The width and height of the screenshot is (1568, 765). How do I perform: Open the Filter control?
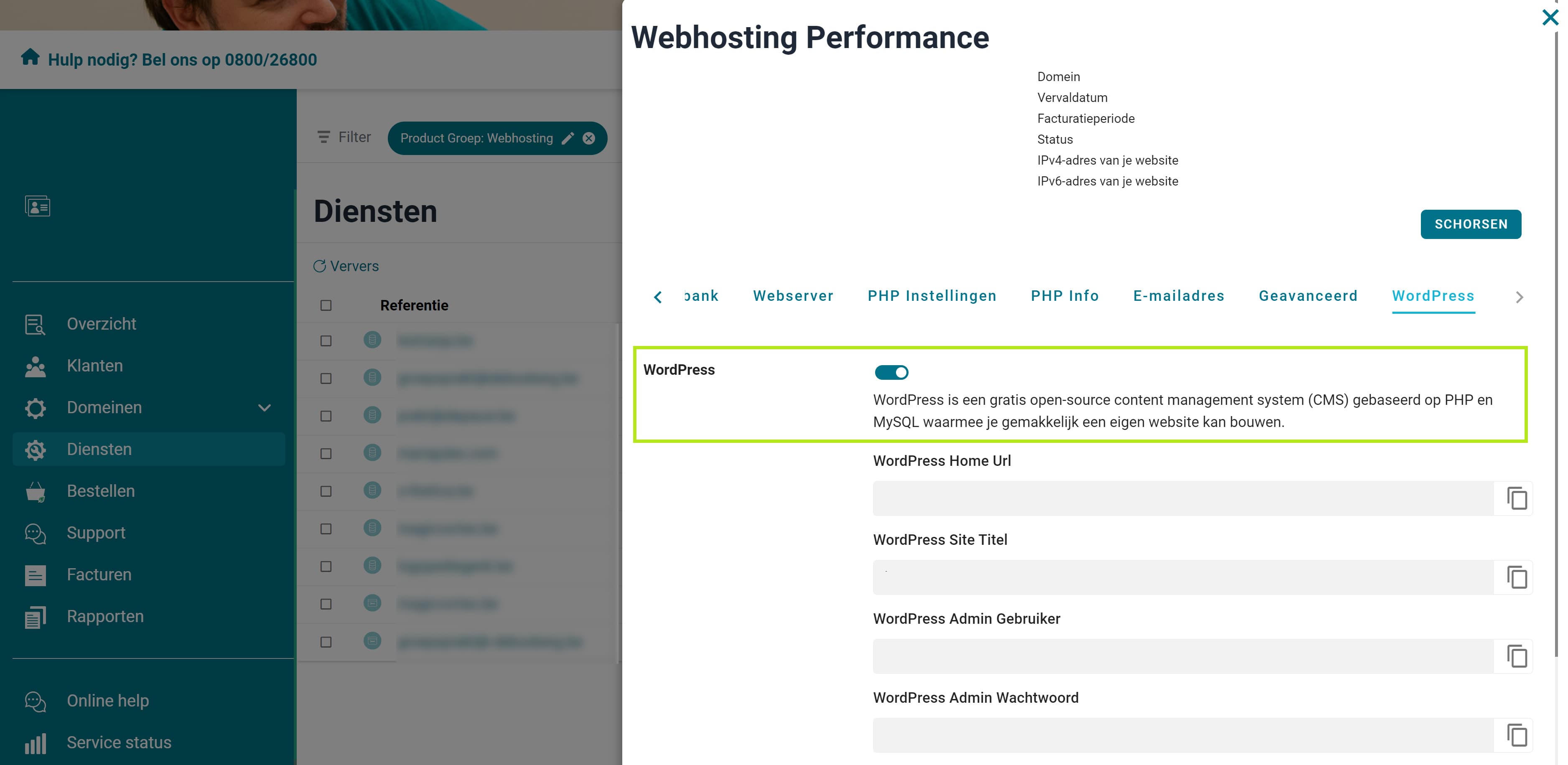click(344, 137)
